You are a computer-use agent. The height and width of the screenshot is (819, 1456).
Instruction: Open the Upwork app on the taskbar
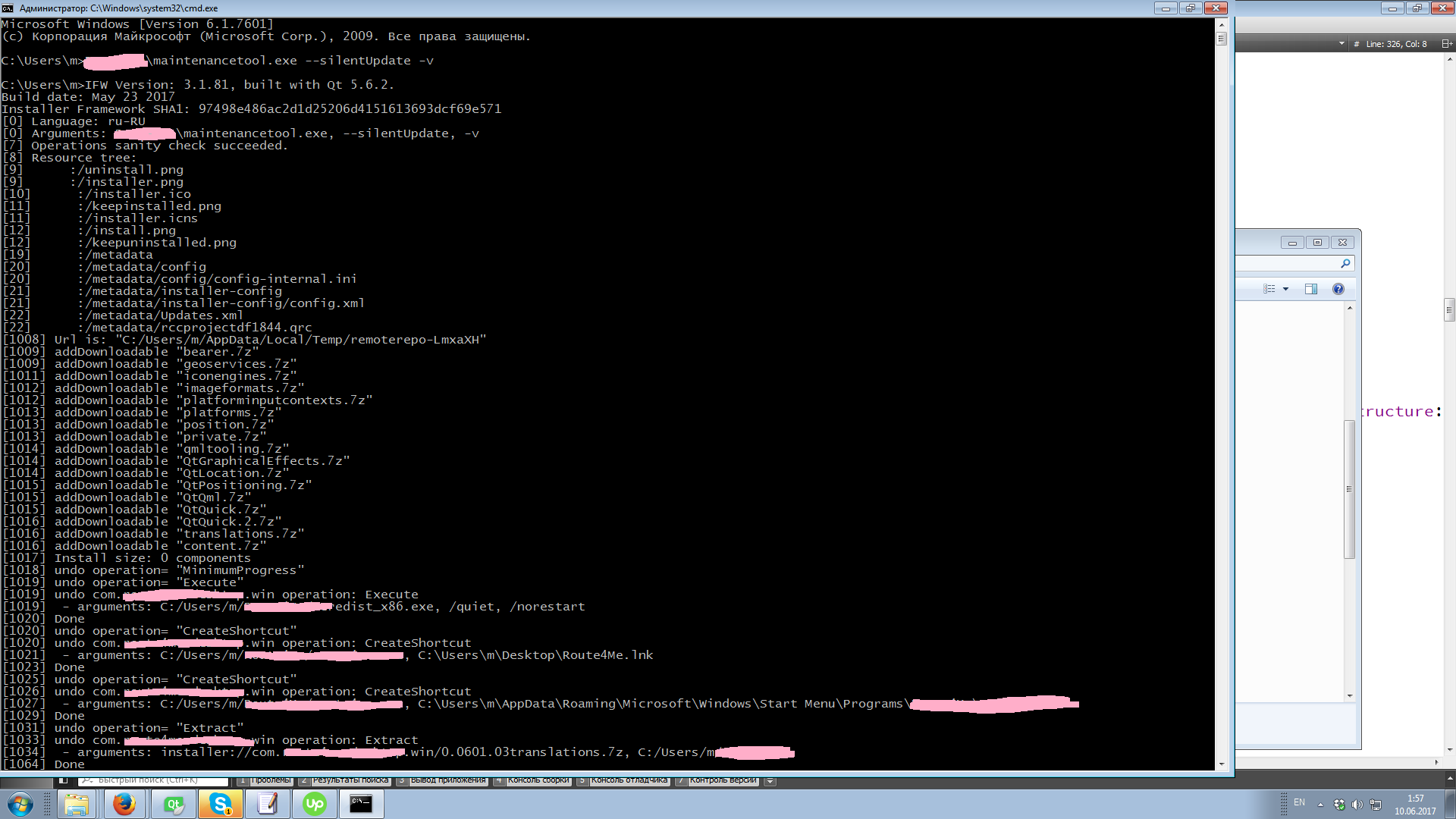[x=315, y=804]
